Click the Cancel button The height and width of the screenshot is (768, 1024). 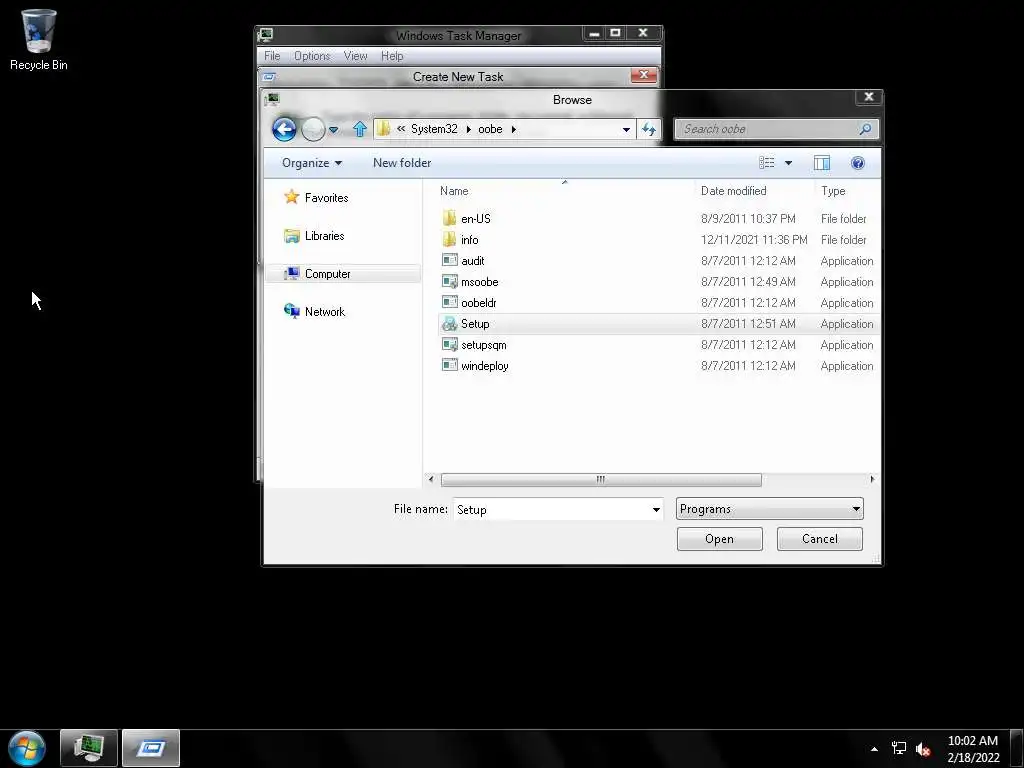[820, 539]
